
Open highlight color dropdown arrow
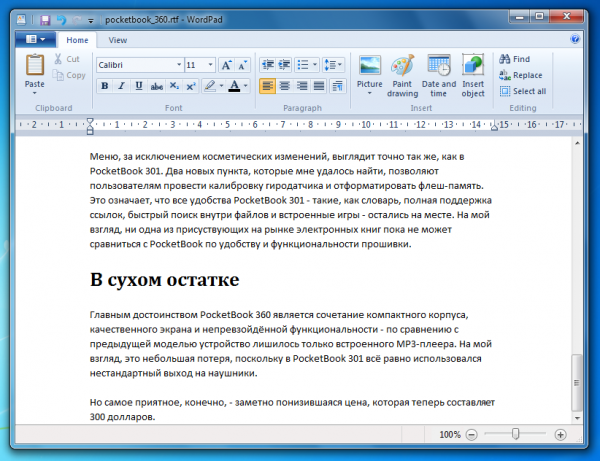(x=221, y=86)
